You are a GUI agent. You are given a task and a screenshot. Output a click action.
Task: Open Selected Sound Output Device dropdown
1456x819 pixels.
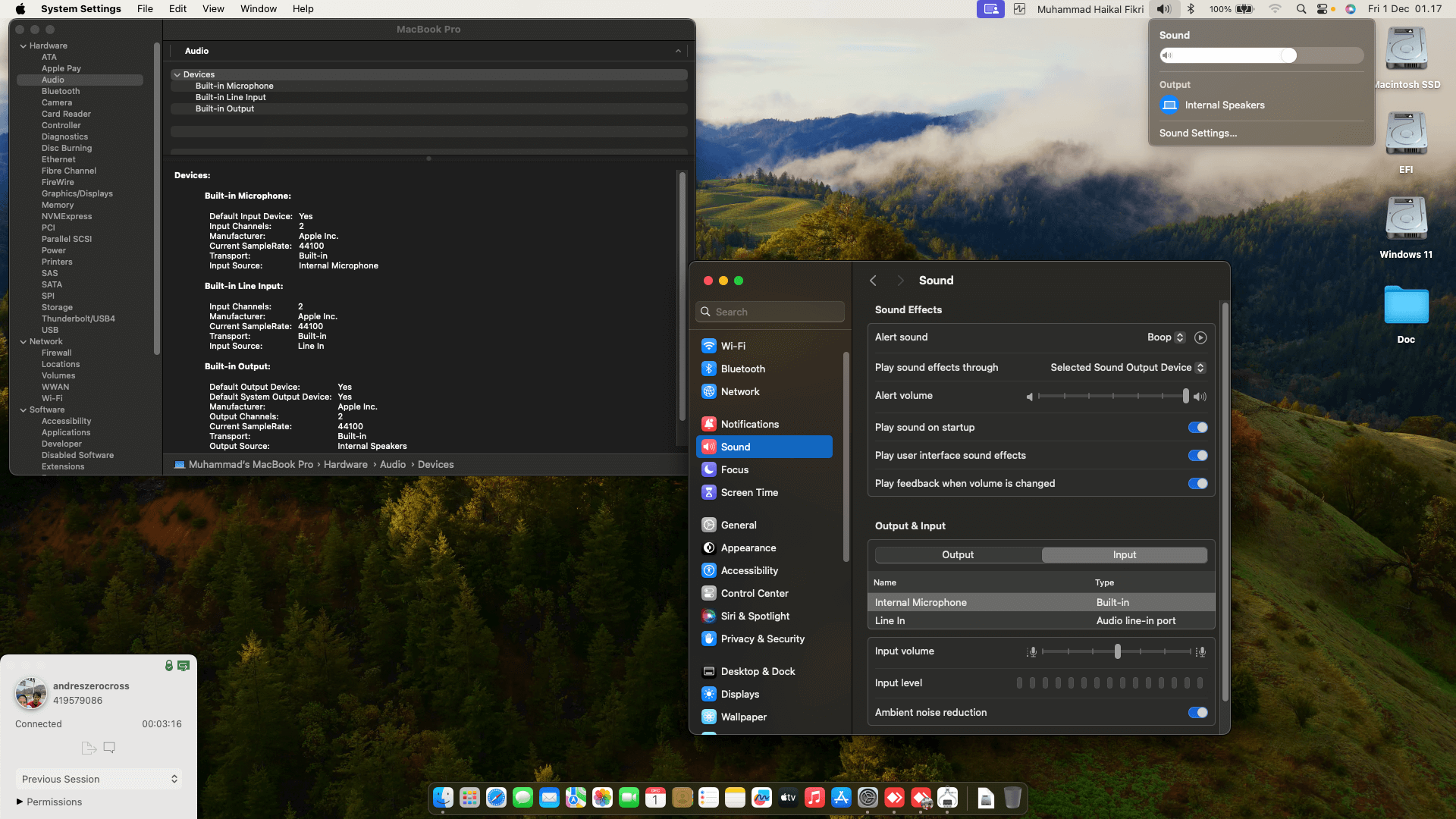click(x=1127, y=368)
